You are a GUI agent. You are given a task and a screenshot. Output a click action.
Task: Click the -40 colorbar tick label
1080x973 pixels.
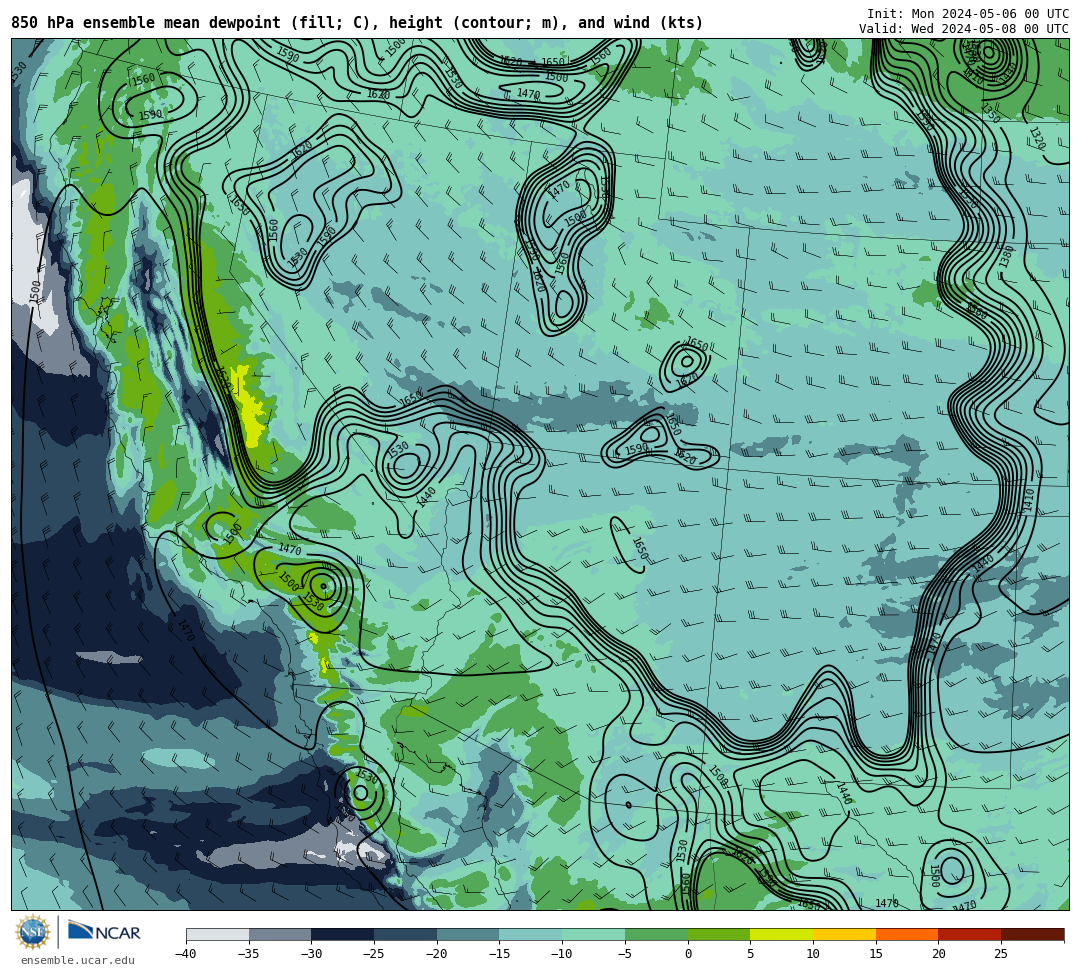pyautogui.click(x=185, y=954)
